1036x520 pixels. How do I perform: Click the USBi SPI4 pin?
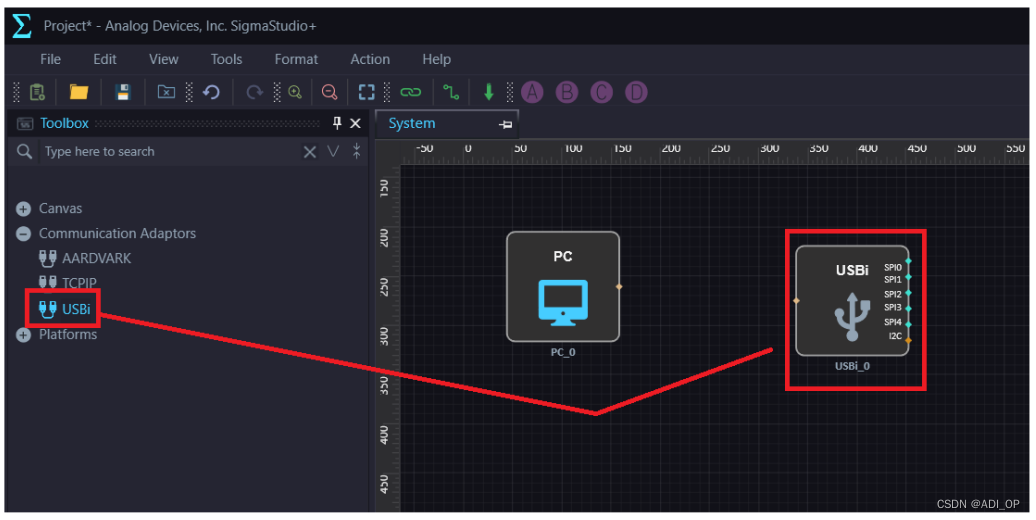(908, 324)
